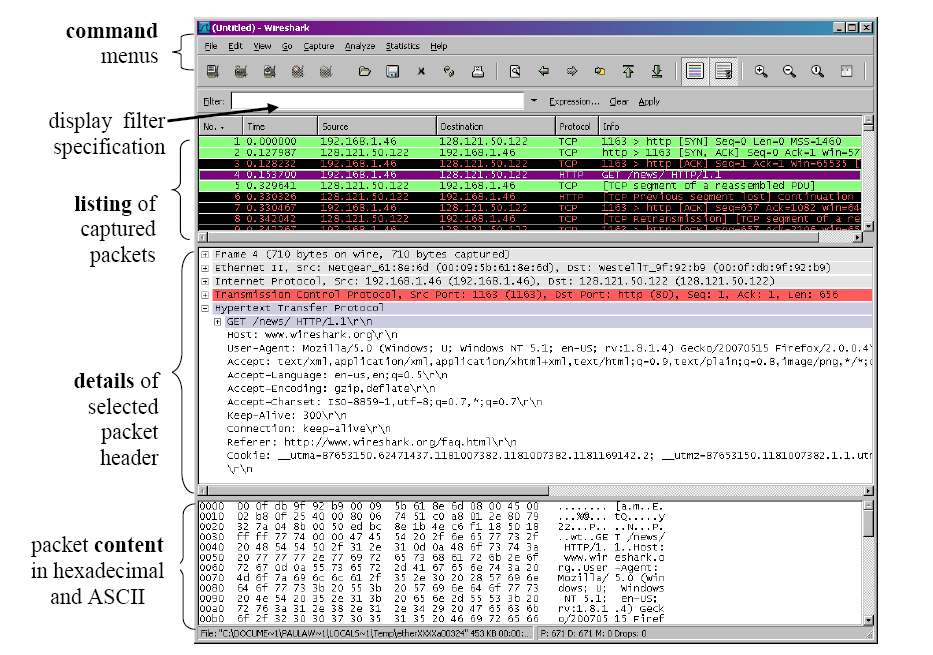The width and height of the screenshot is (933, 655).
Task: Open a capture file
Action: coord(364,71)
